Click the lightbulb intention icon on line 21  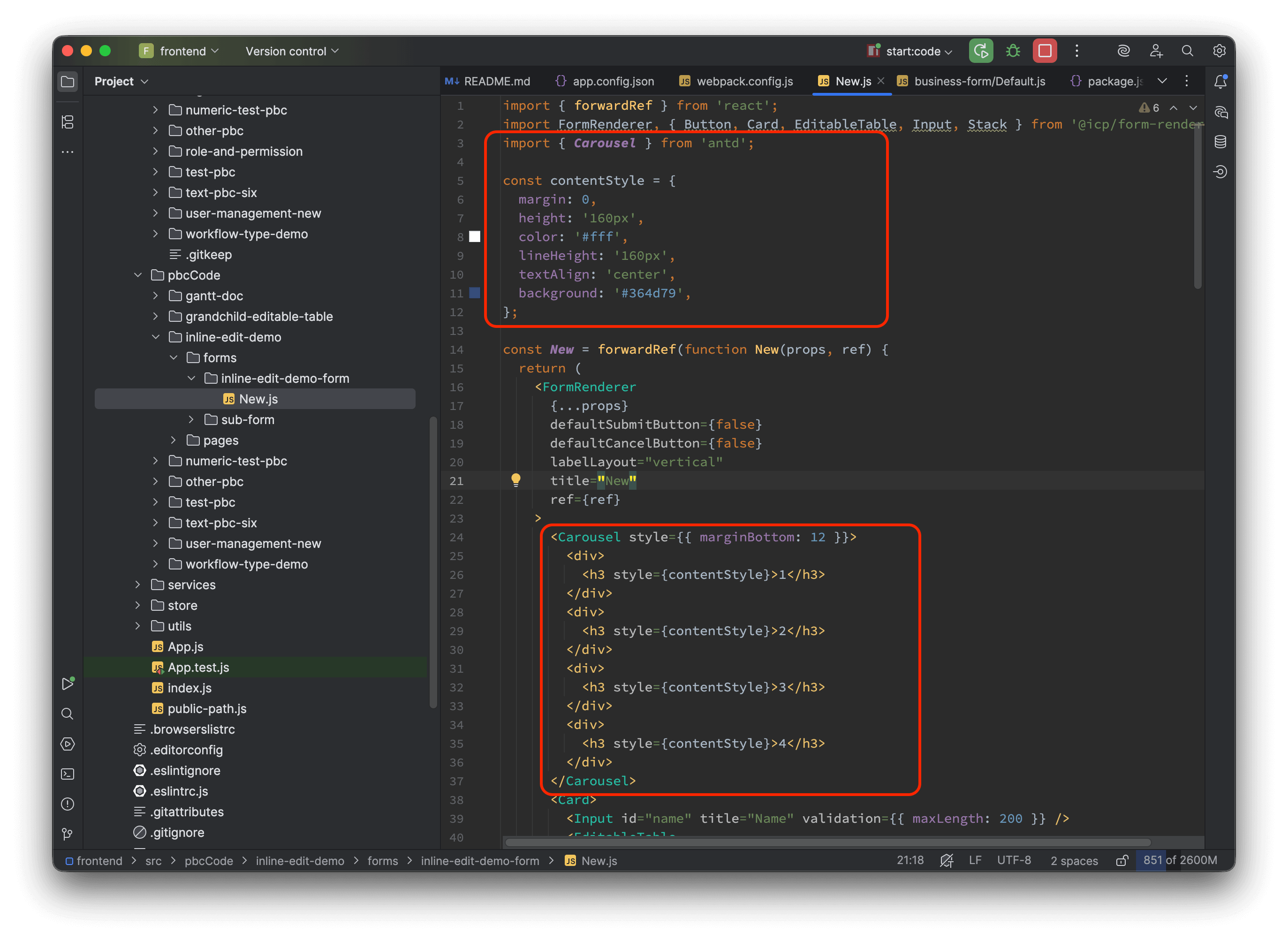coord(515,480)
